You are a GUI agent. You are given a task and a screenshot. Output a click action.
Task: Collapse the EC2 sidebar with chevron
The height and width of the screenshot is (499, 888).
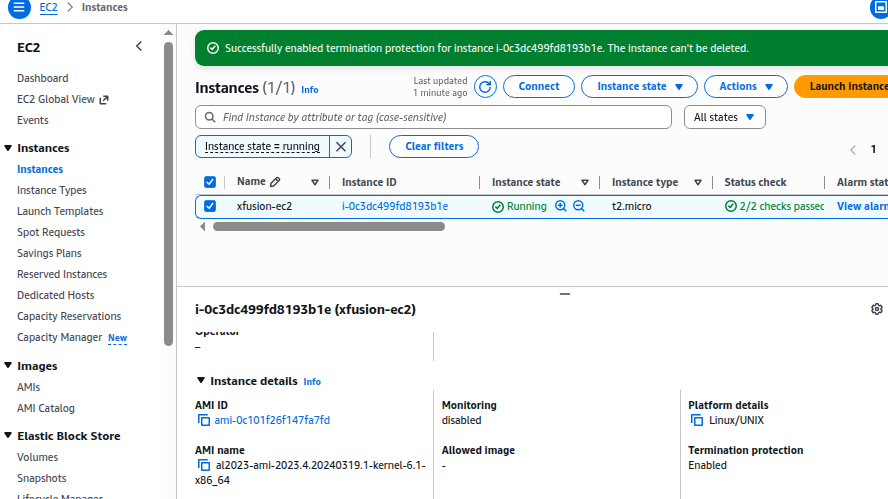[139, 47]
